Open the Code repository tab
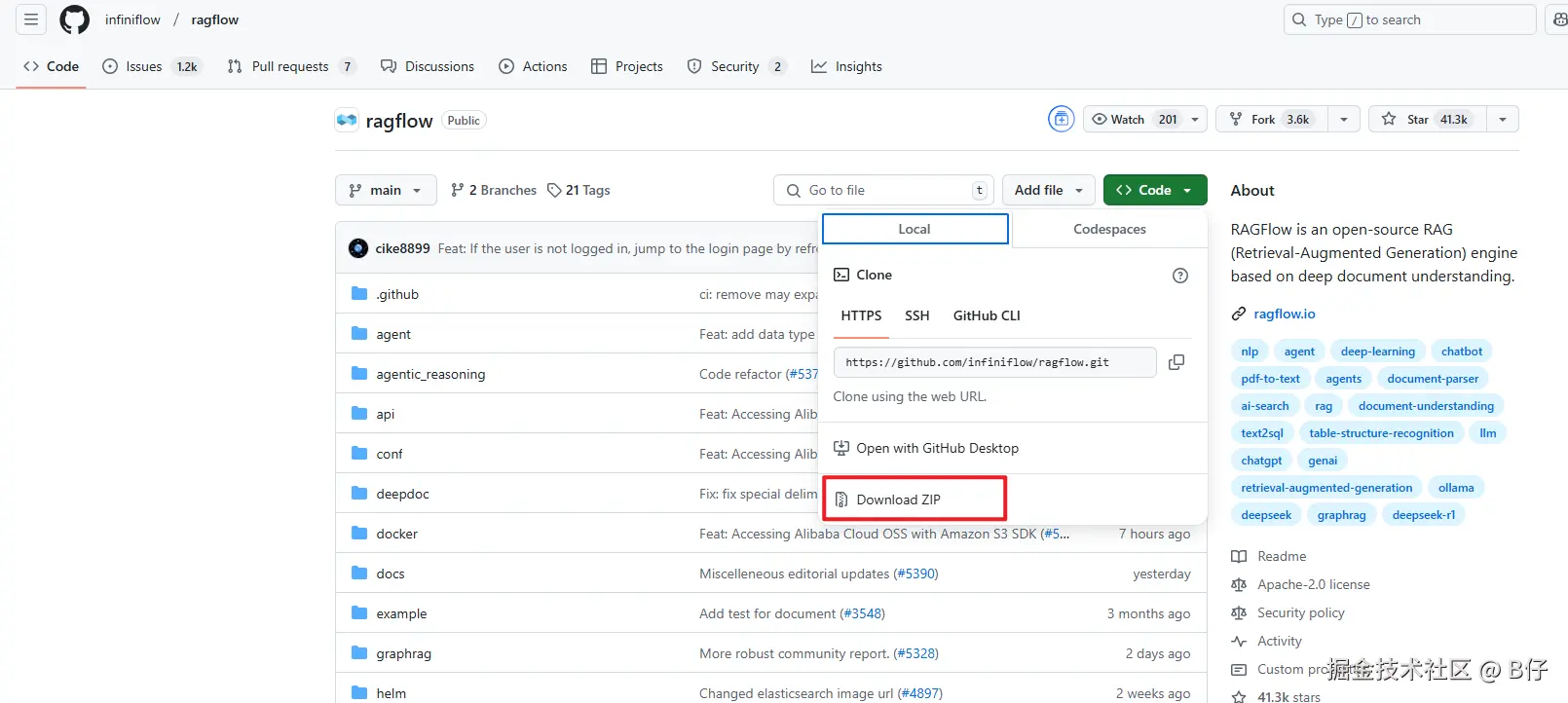Screen dimensions: 1568x703 click(x=51, y=66)
